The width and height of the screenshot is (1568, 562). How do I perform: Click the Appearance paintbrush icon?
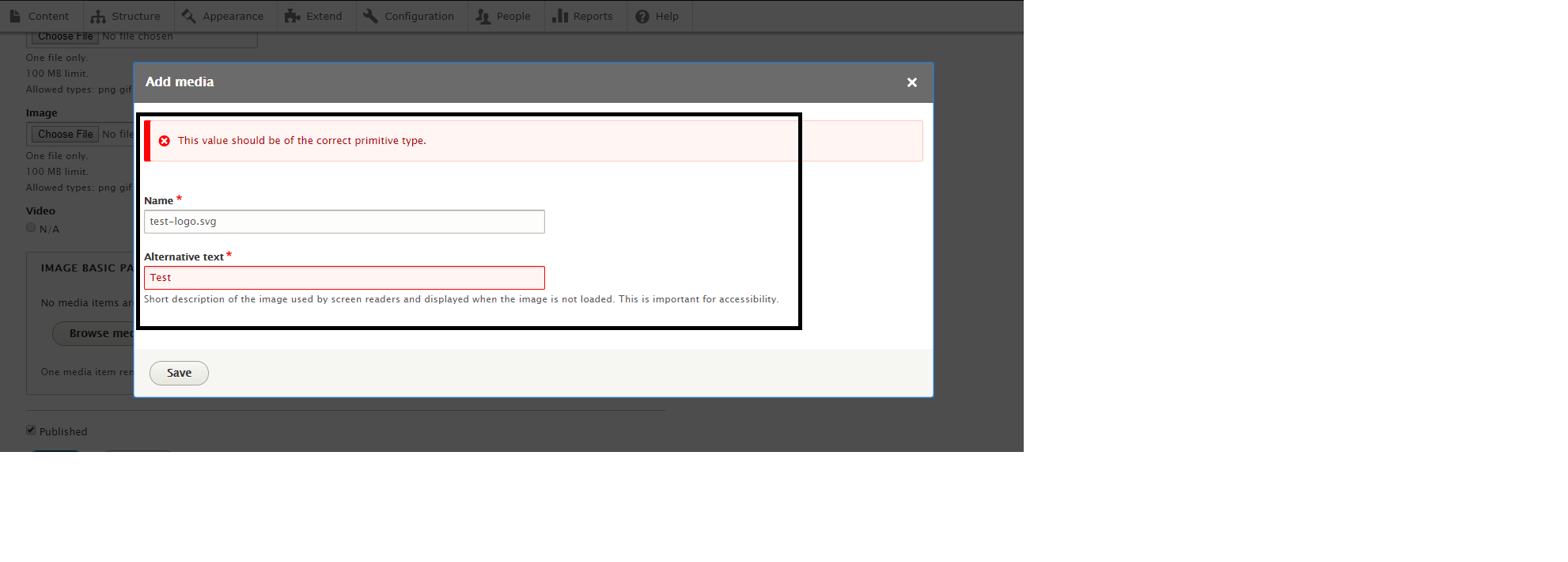pos(188,16)
